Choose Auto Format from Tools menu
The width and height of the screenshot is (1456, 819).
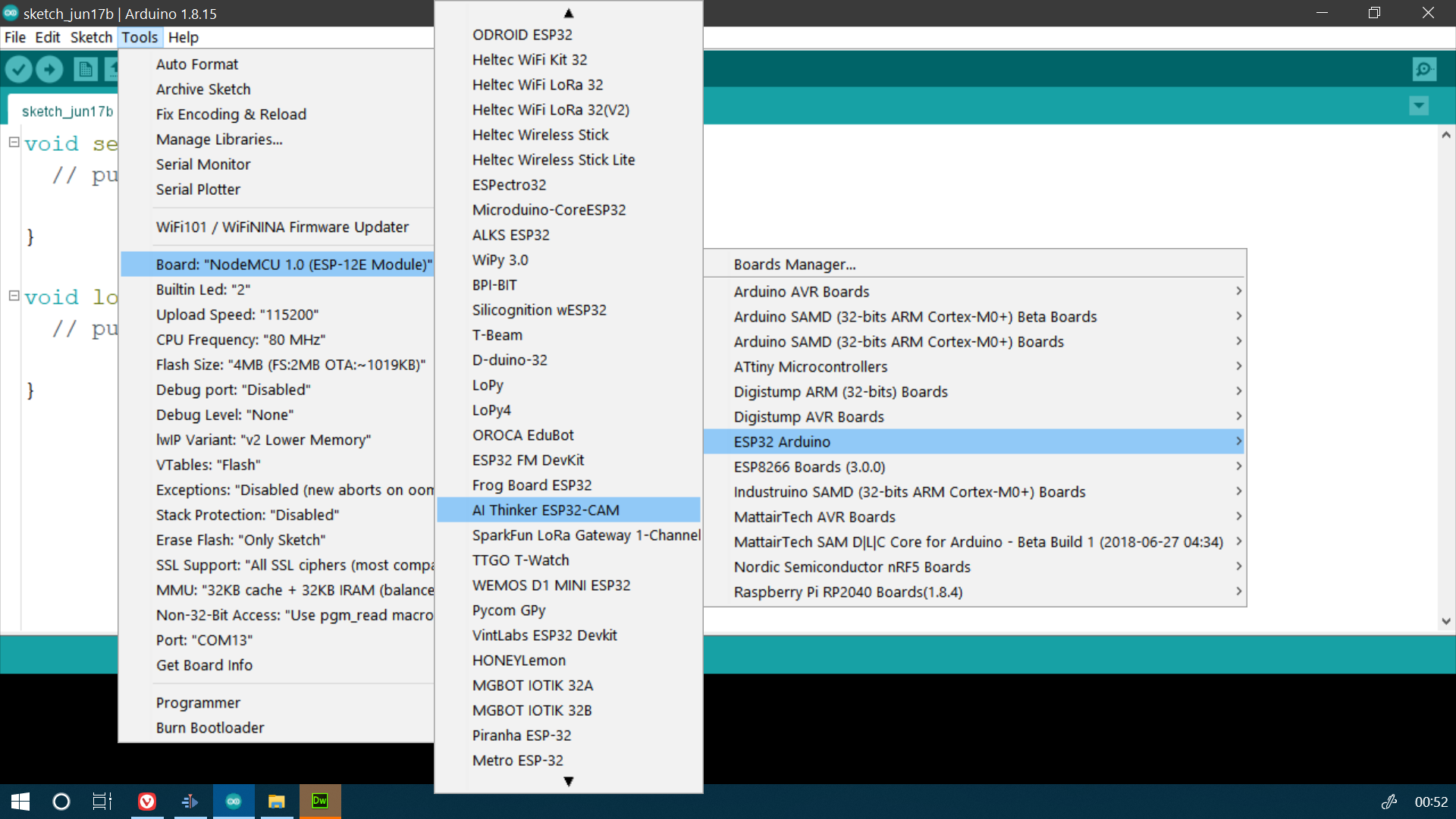tap(278, 64)
